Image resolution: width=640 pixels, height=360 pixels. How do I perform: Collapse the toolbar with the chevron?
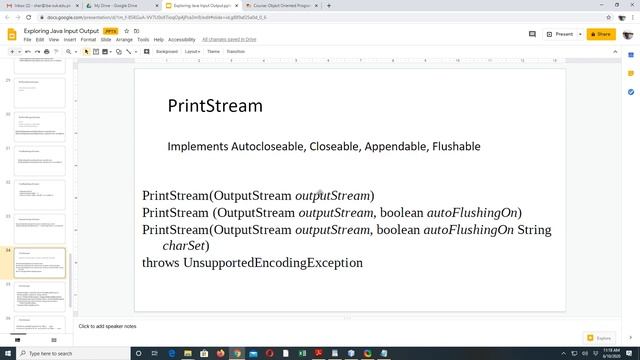(615, 52)
